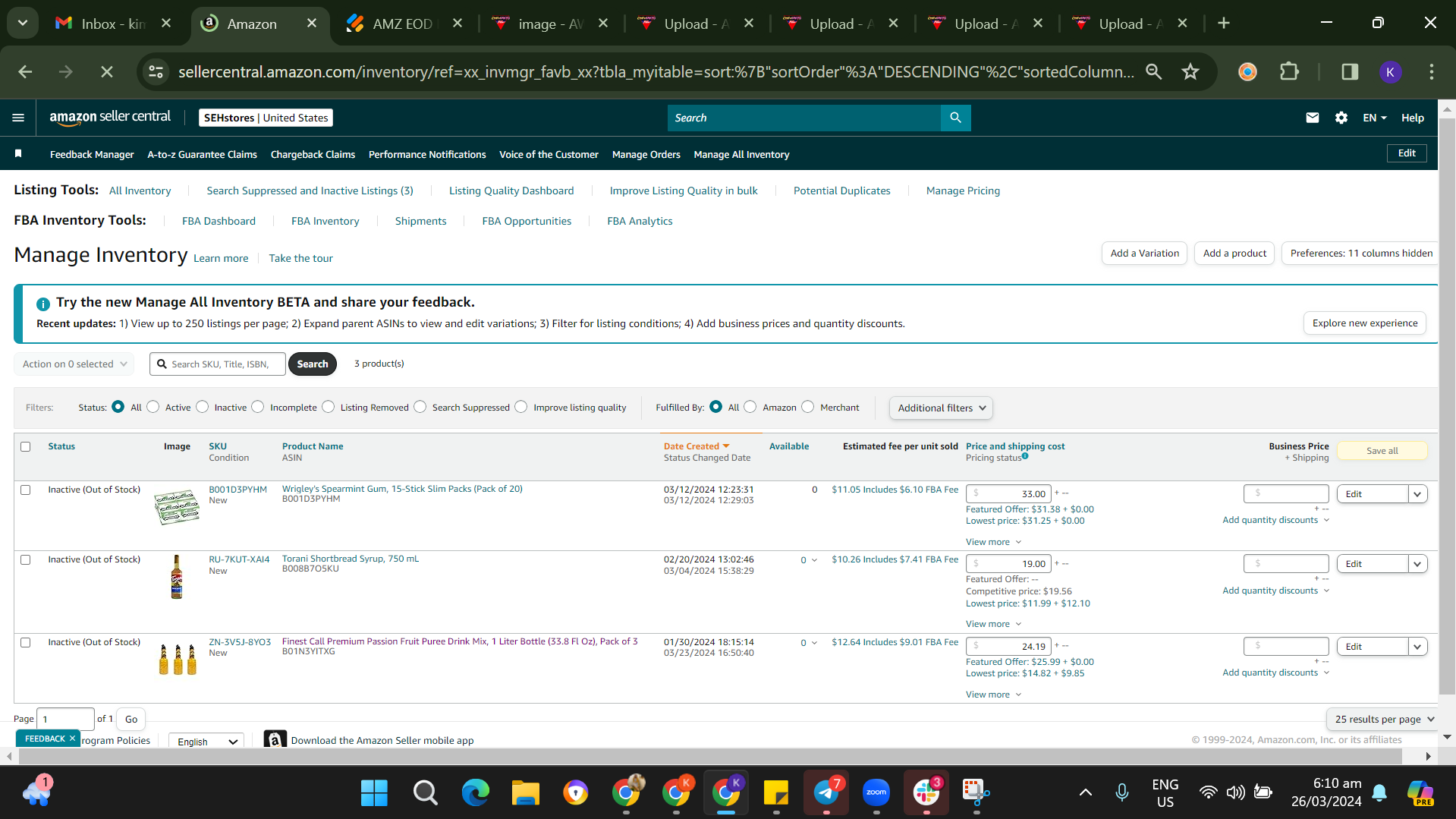
Task: Open the browser side panel icon
Action: point(1350,71)
